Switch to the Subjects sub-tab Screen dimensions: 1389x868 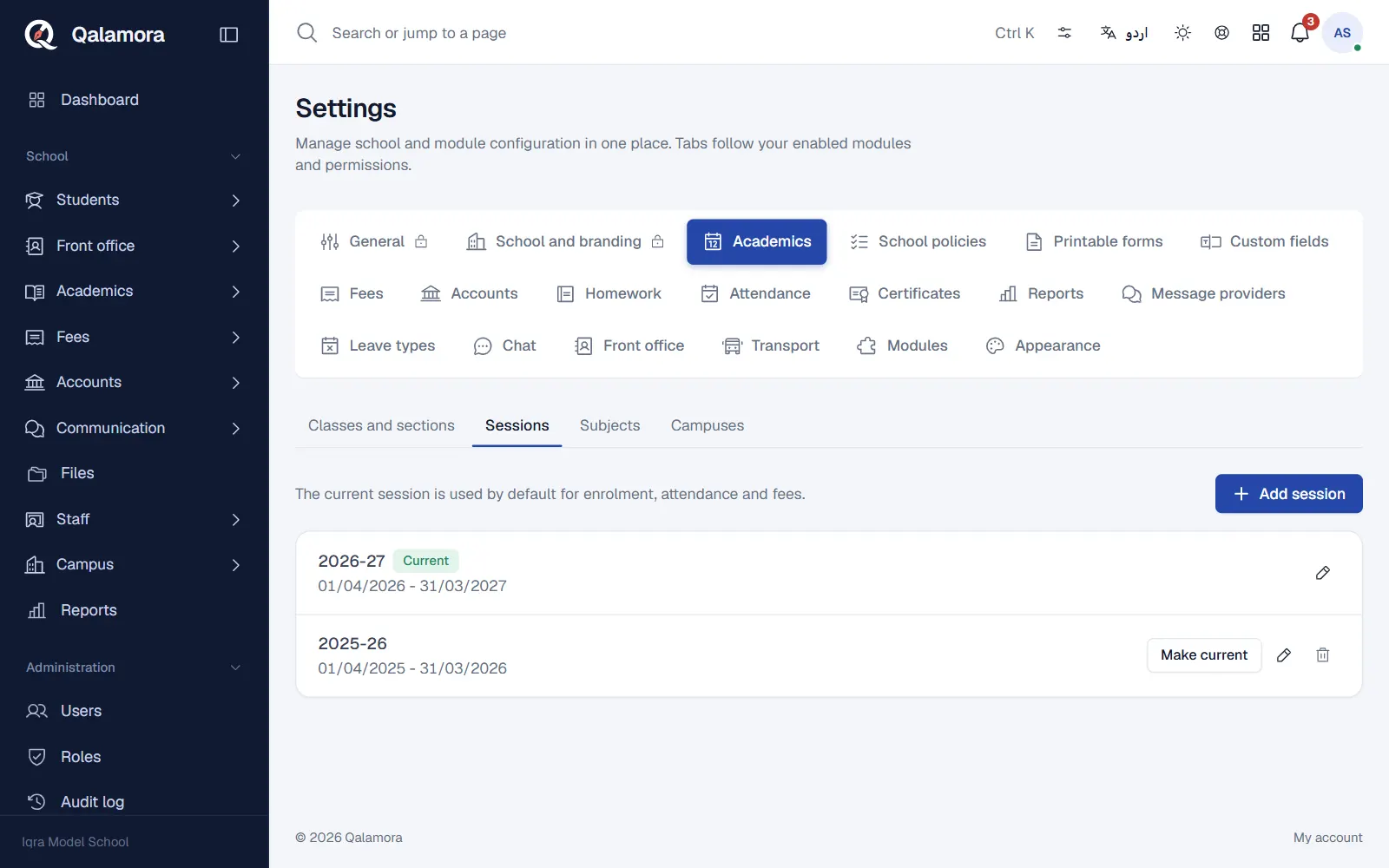click(x=610, y=425)
